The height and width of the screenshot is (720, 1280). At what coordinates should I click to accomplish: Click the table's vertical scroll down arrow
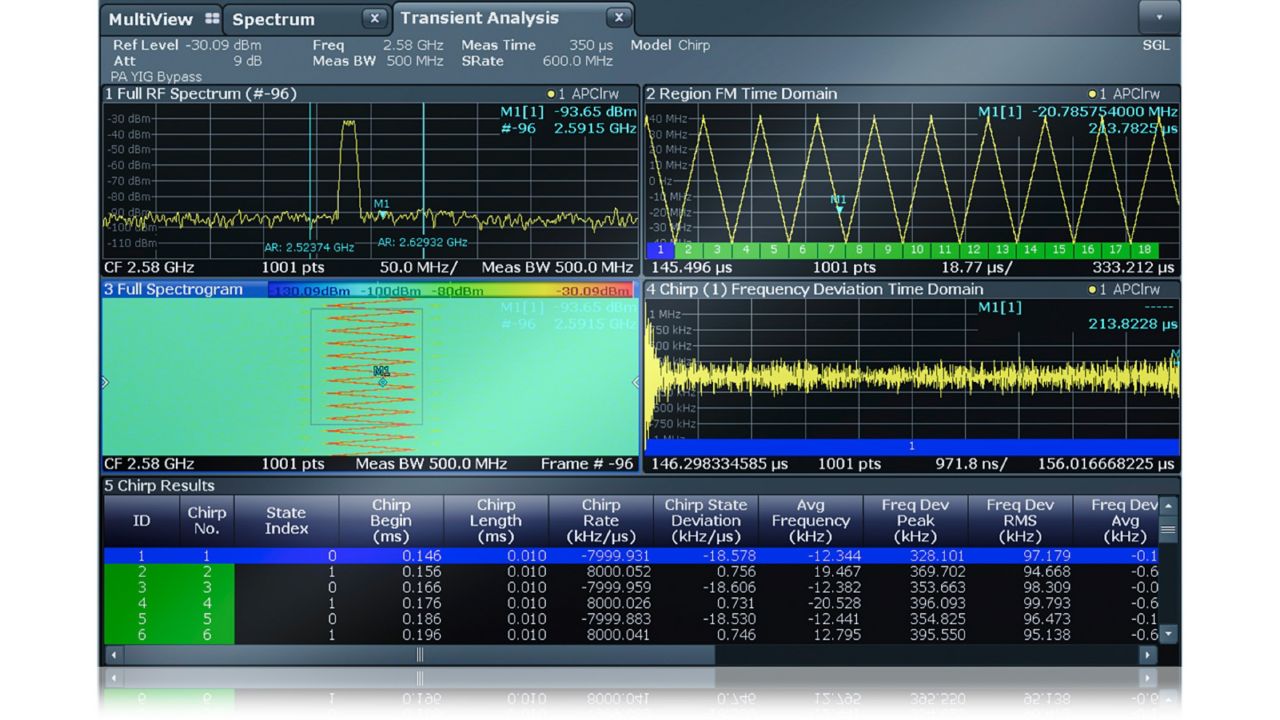point(1168,634)
